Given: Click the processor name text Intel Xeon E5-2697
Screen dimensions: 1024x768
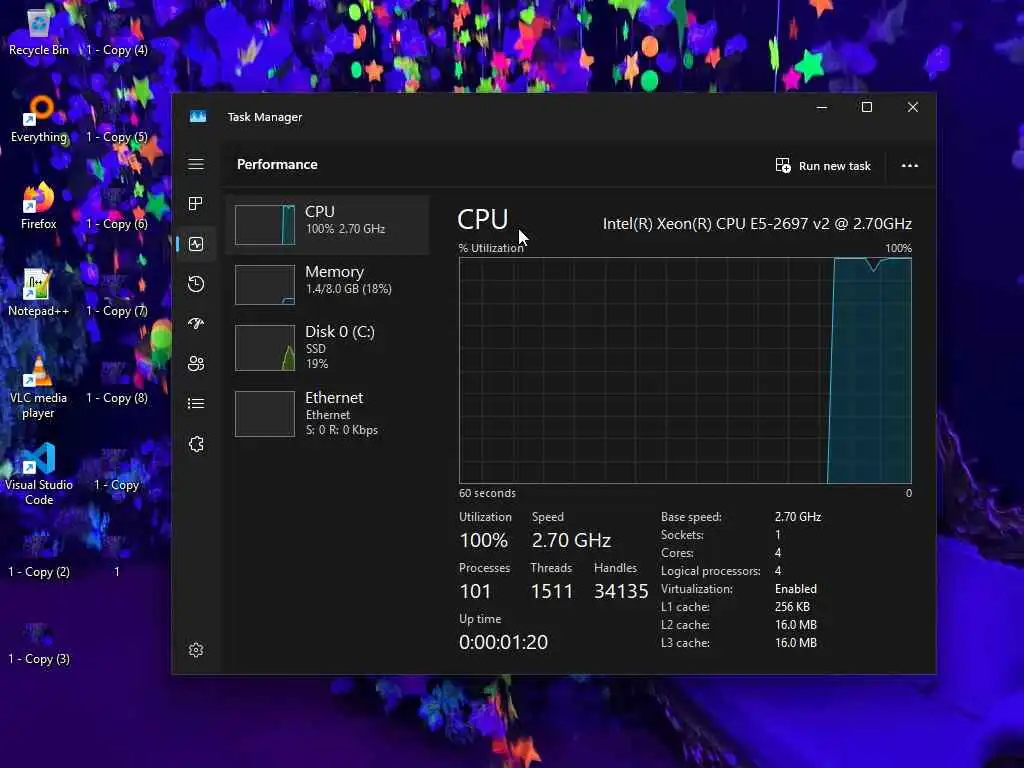Looking at the screenshot, I should [757, 224].
